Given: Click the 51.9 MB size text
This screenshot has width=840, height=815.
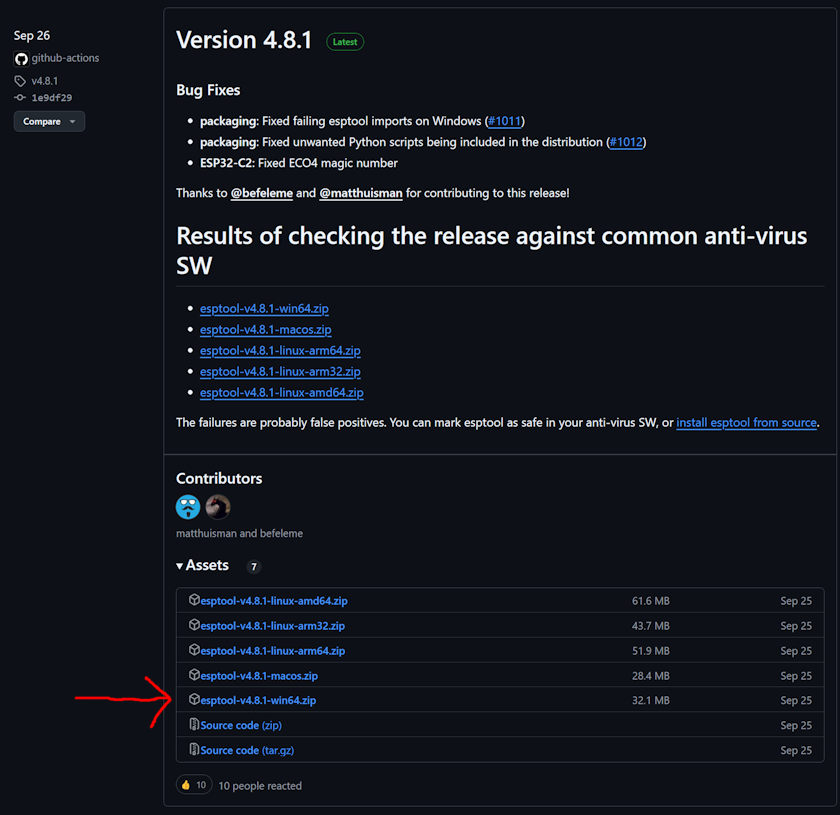Looking at the screenshot, I should click(650, 651).
